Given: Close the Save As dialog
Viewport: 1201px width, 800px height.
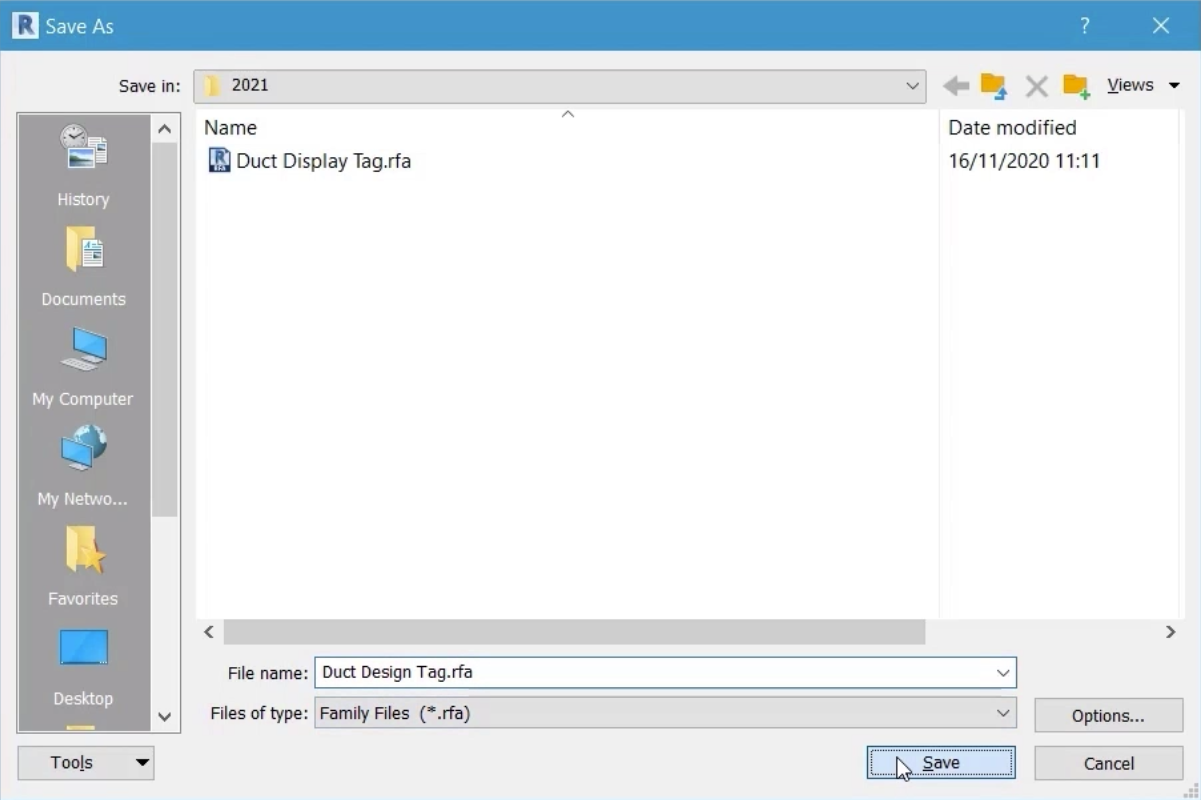Looking at the screenshot, I should [x=1161, y=26].
